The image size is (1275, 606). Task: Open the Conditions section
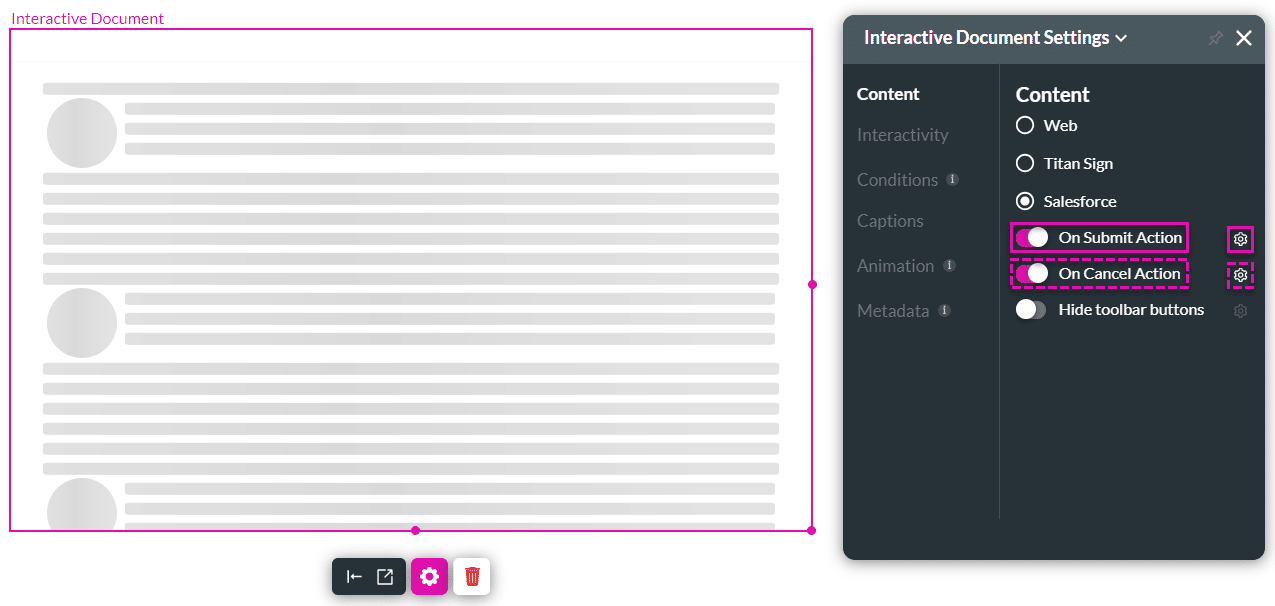point(898,179)
